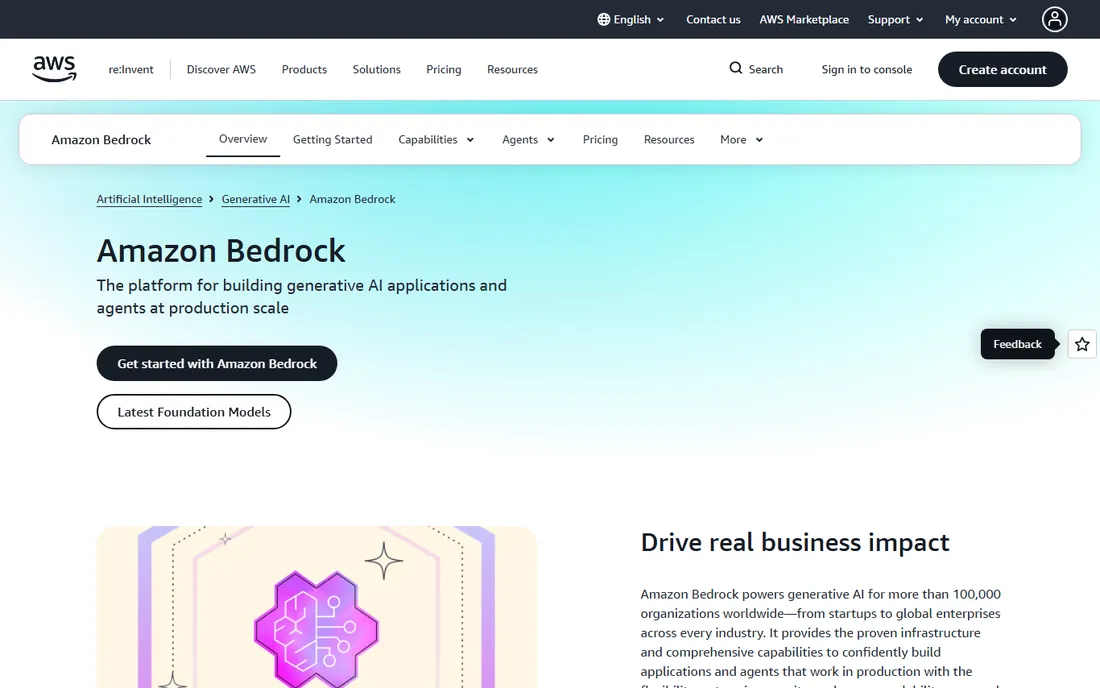Select the Getting Started tab
Screen dimensions: 1100x688
click(333, 140)
